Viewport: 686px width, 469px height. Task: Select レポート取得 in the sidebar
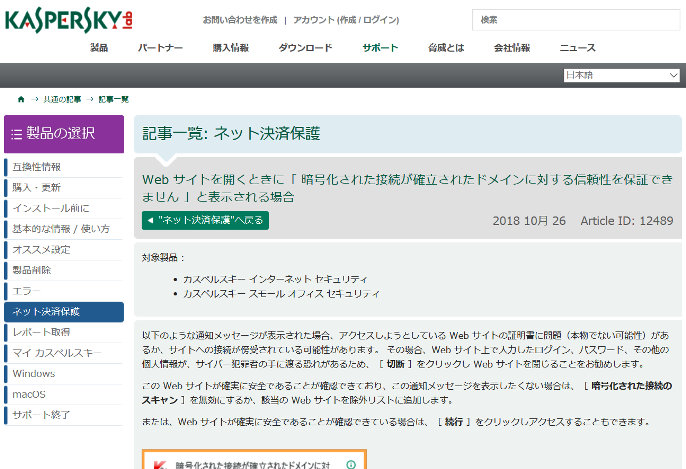tap(63, 332)
